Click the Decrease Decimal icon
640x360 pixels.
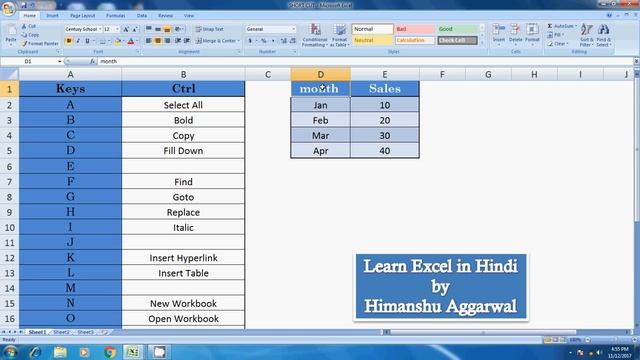coord(293,41)
